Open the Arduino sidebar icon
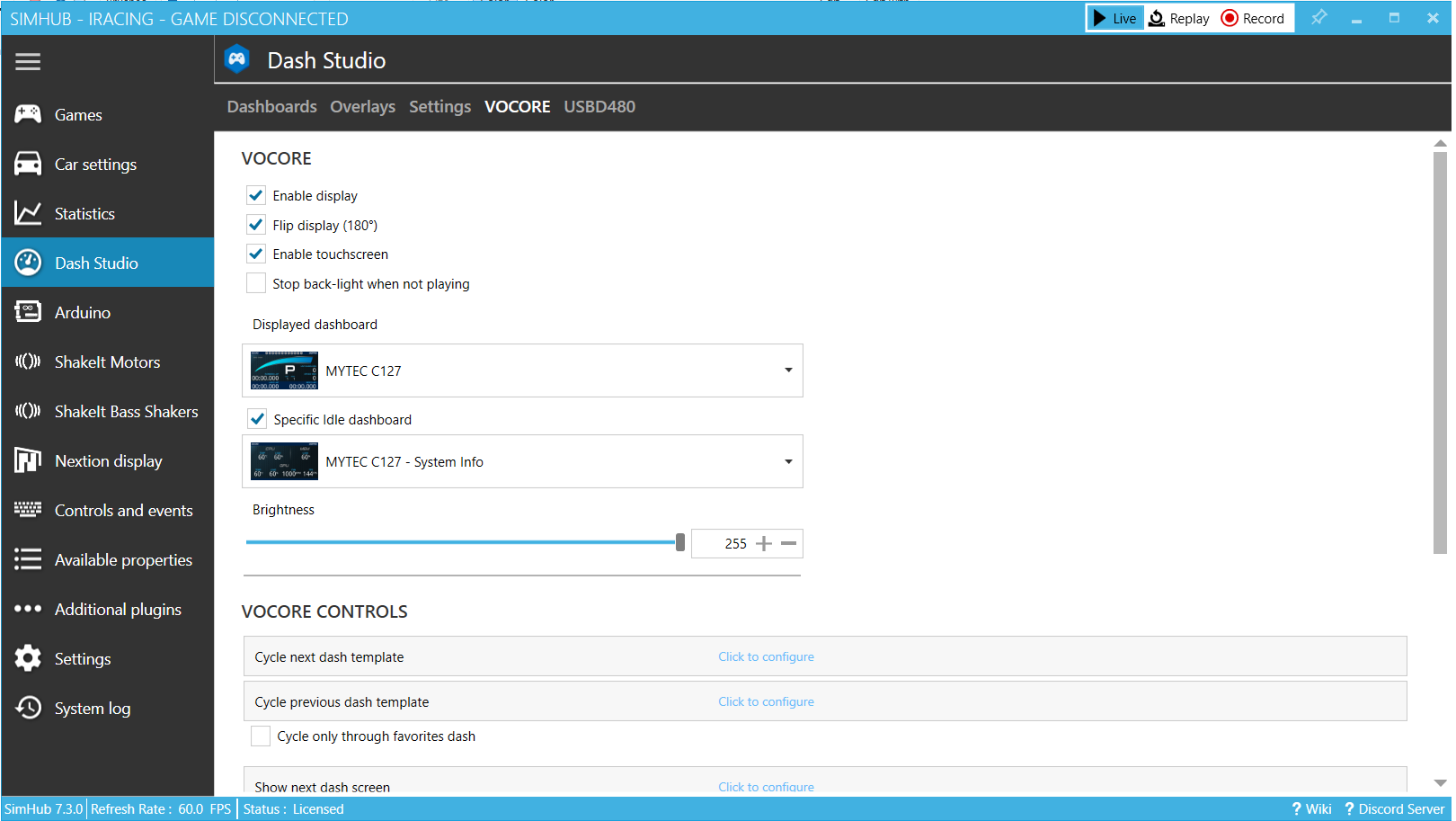1456x821 pixels. point(28,312)
